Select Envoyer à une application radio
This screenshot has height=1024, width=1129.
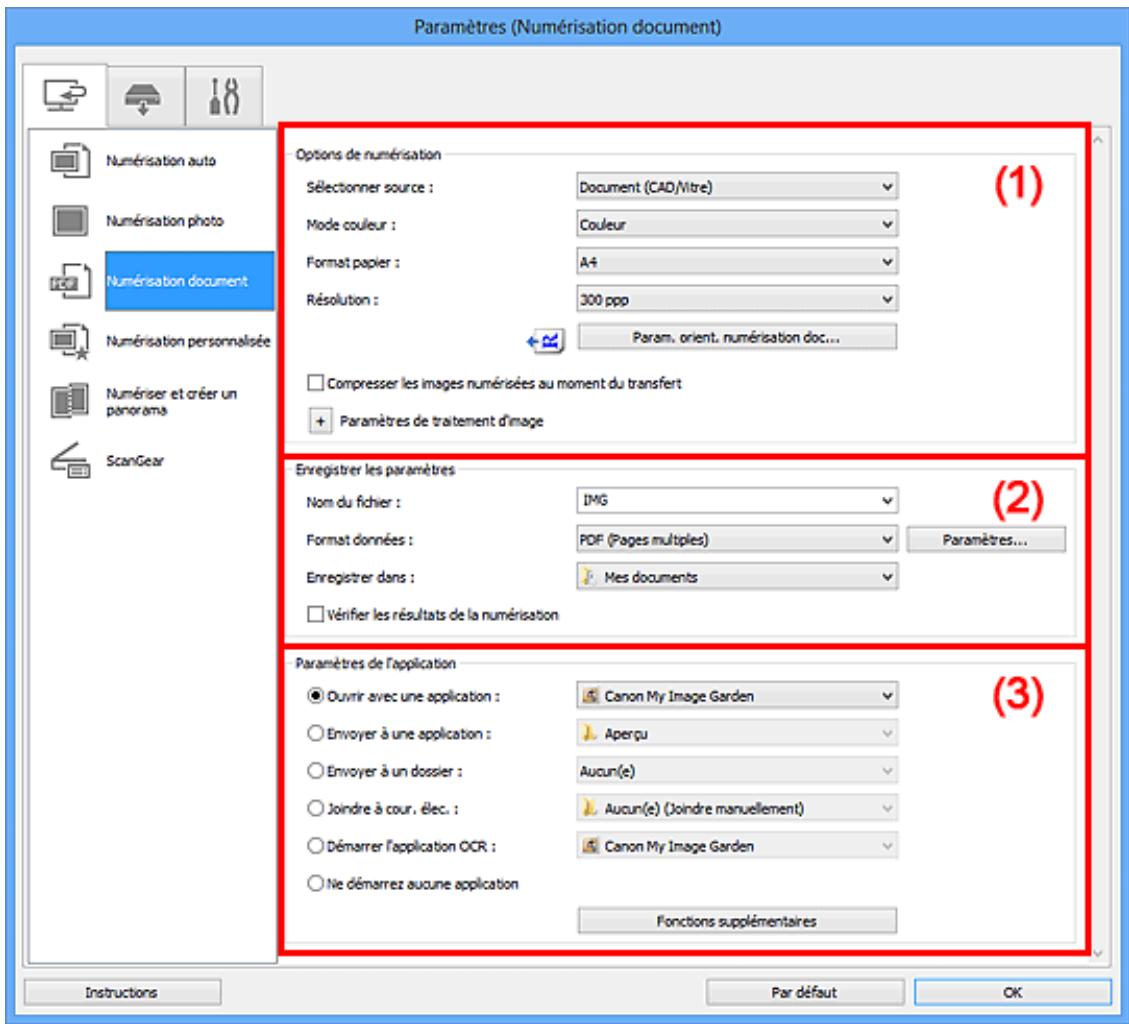point(315,733)
